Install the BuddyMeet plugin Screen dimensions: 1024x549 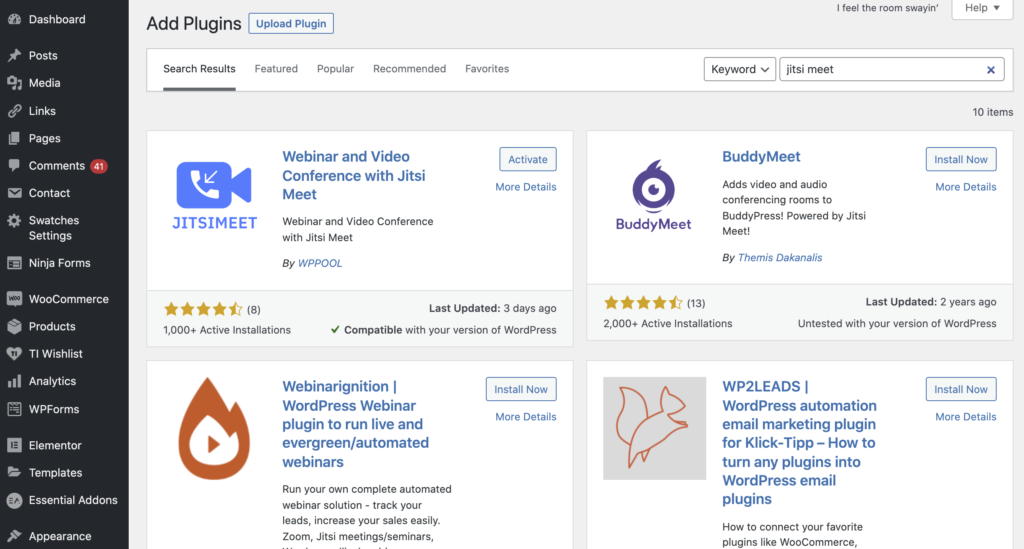coord(961,159)
